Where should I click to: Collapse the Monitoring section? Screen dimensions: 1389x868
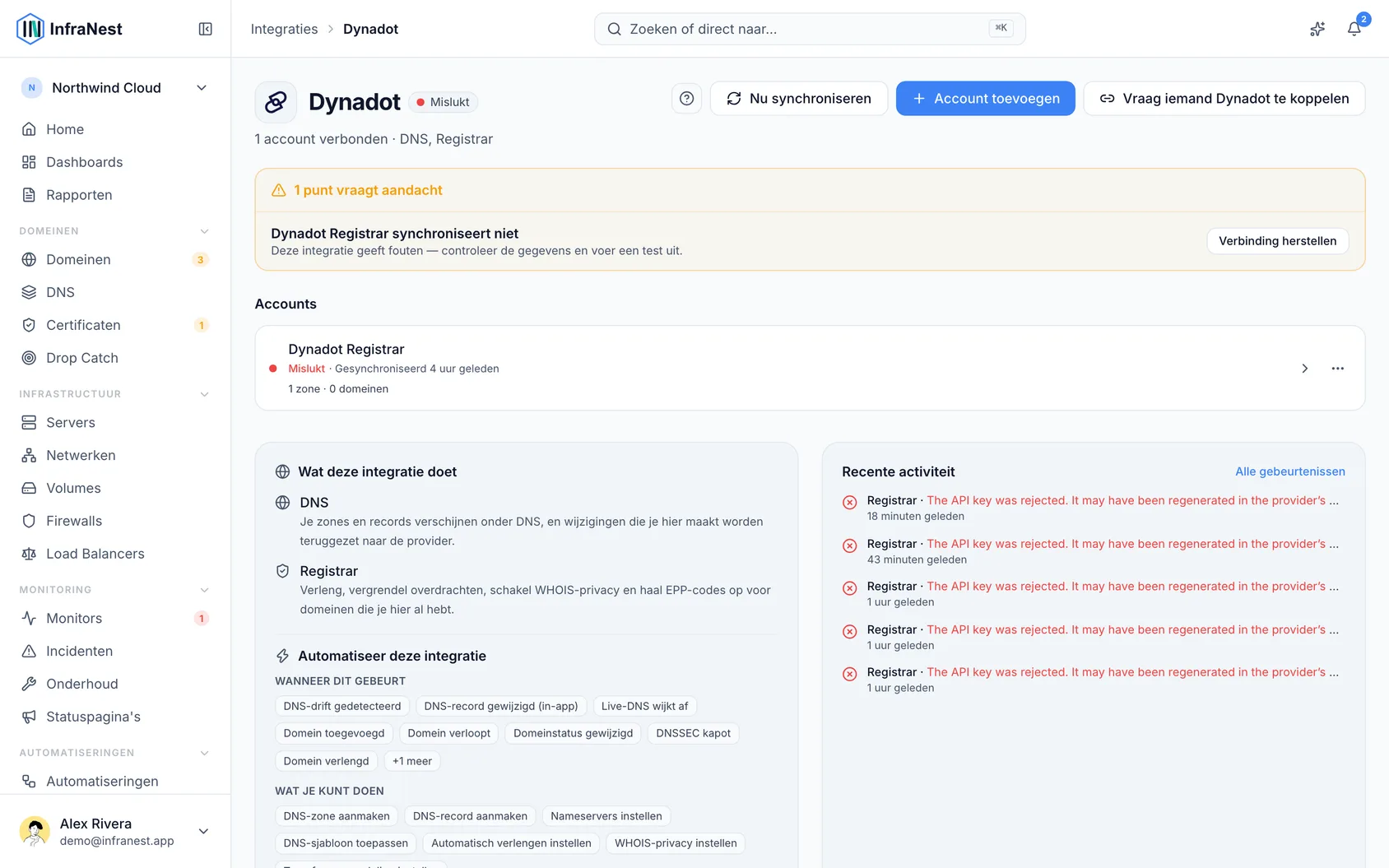tap(115, 590)
